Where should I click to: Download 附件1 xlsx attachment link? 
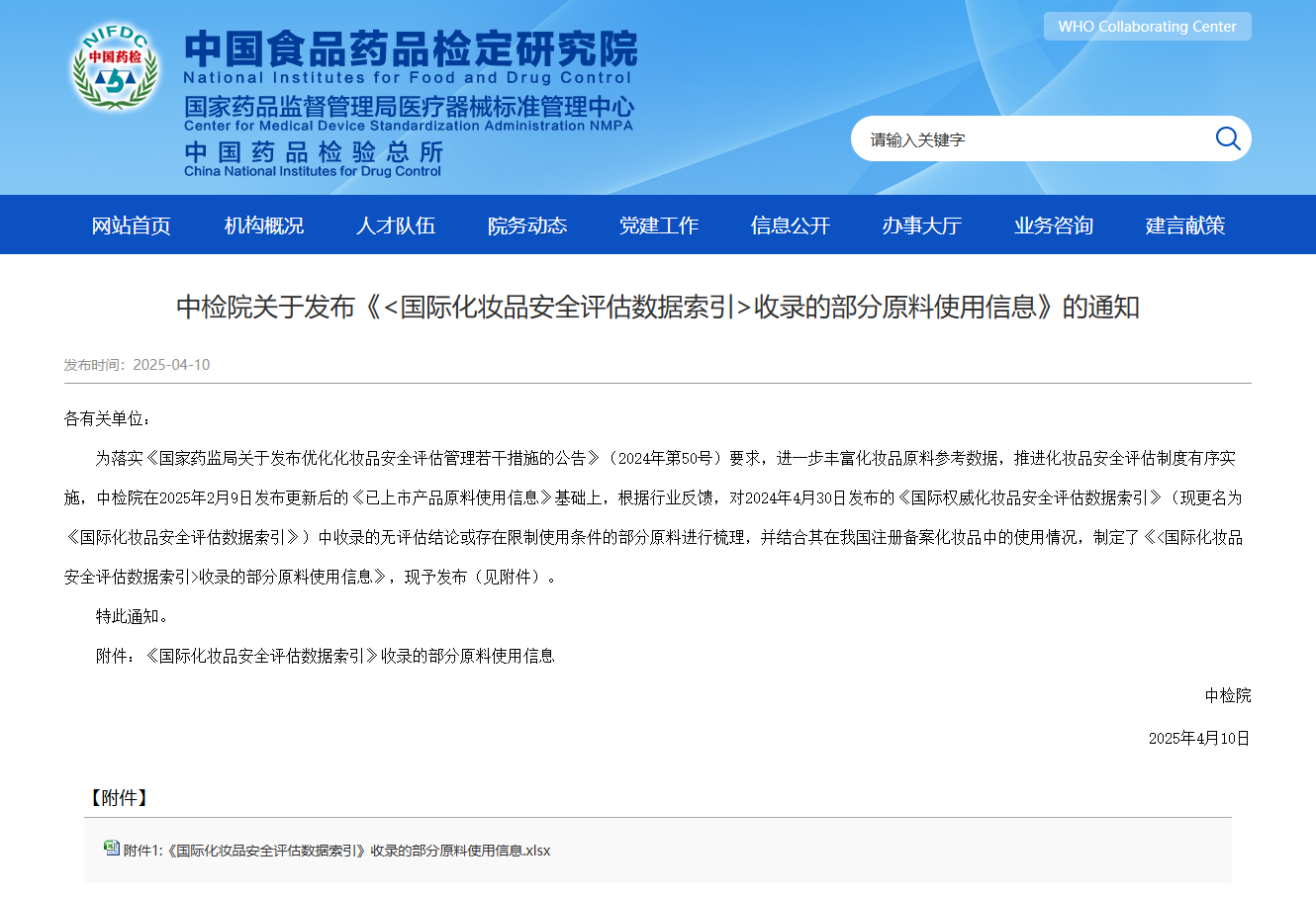pos(336,851)
